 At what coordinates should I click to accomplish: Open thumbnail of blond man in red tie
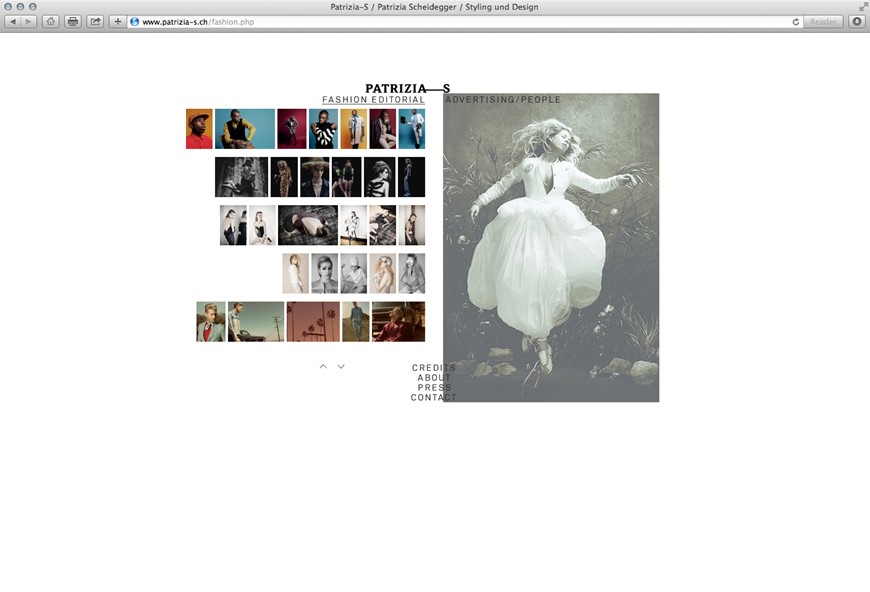(x=211, y=322)
